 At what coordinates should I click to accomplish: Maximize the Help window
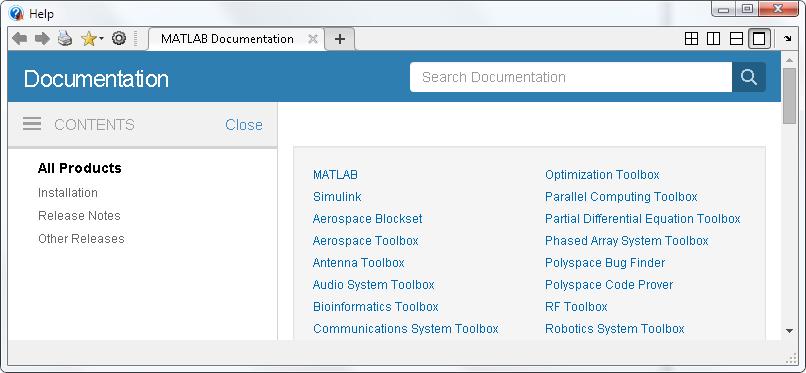pos(747,9)
